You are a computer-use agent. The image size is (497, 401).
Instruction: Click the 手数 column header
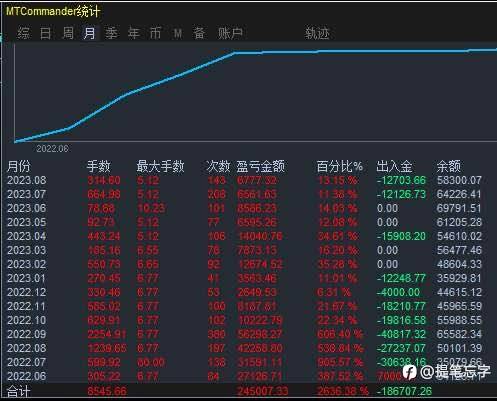[99, 166]
